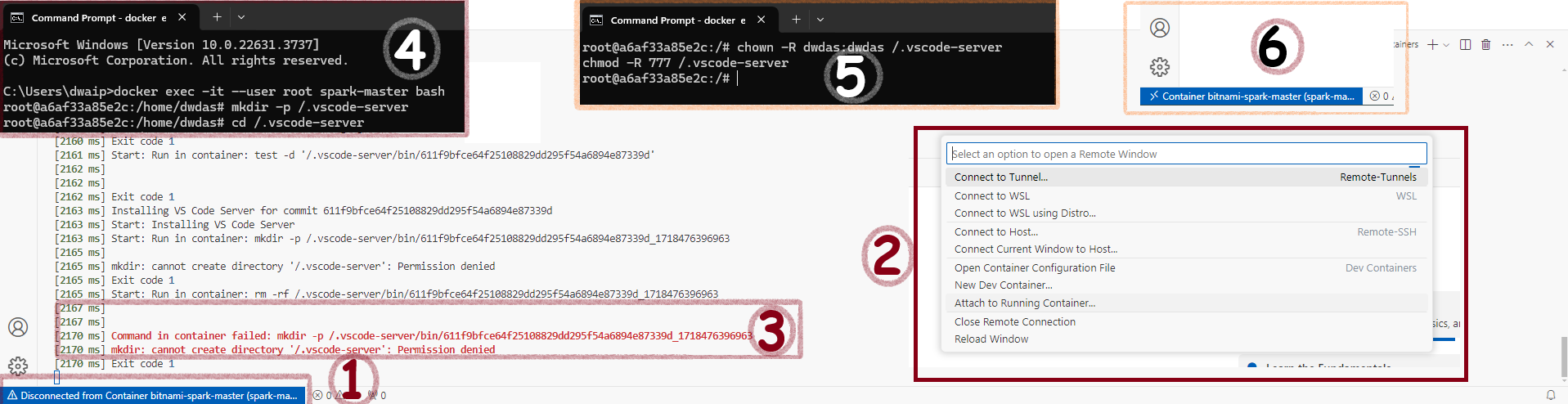
Task: Select 'Reload Window' option
Action: point(1185,339)
